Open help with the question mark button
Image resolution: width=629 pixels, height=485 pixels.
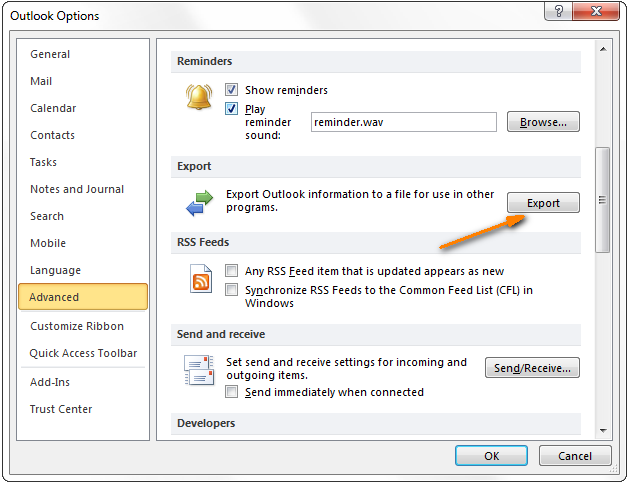click(558, 11)
